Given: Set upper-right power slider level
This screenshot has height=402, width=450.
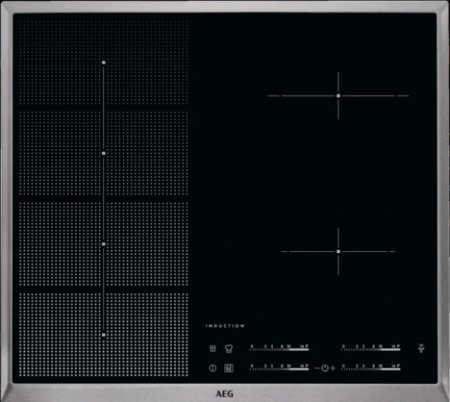Looking at the screenshot, I should (371, 348).
